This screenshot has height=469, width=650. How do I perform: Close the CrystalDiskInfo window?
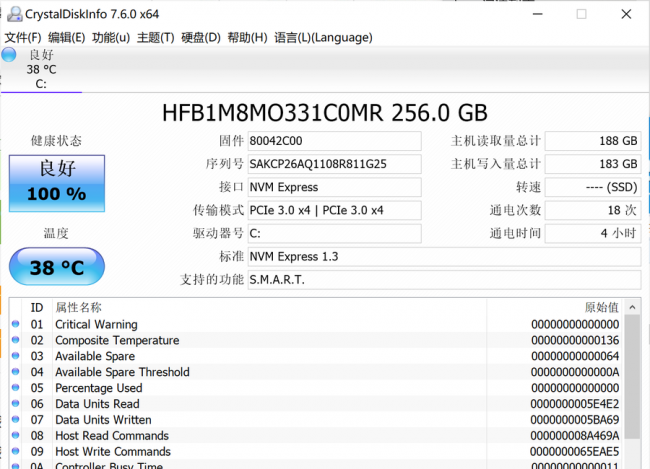[626, 14]
